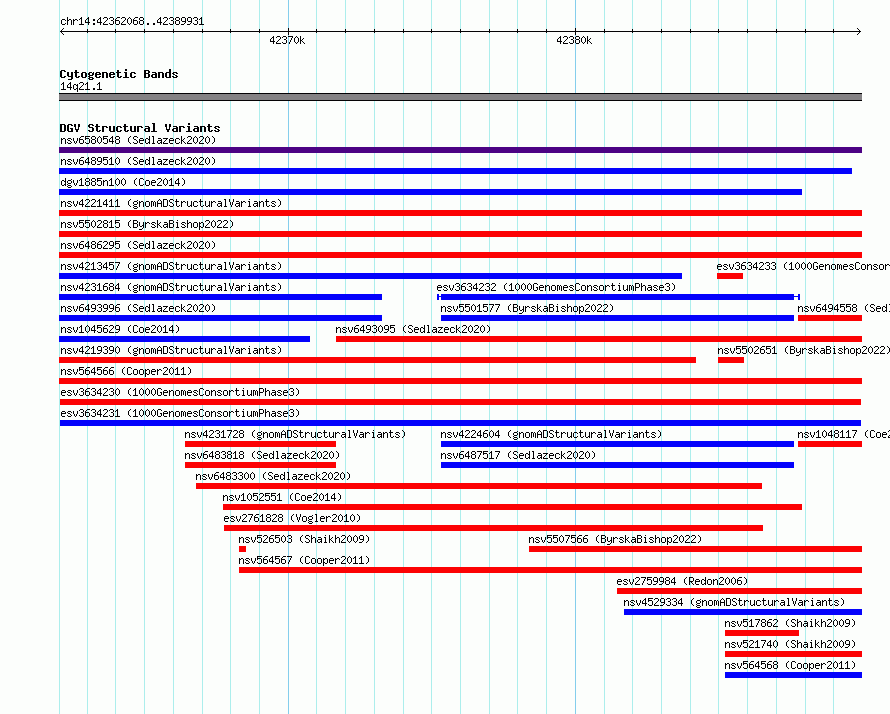This screenshot has width=890, height=714.
Task: Open the esv2759984 (Redon2006) label
Action: [682, 581]
